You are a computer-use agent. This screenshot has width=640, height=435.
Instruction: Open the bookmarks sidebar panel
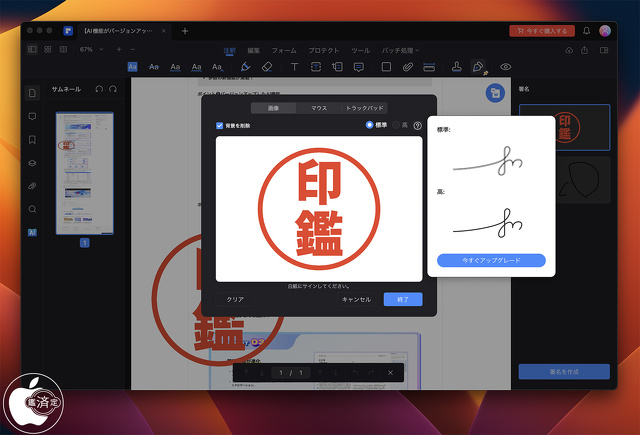[32, 140]
